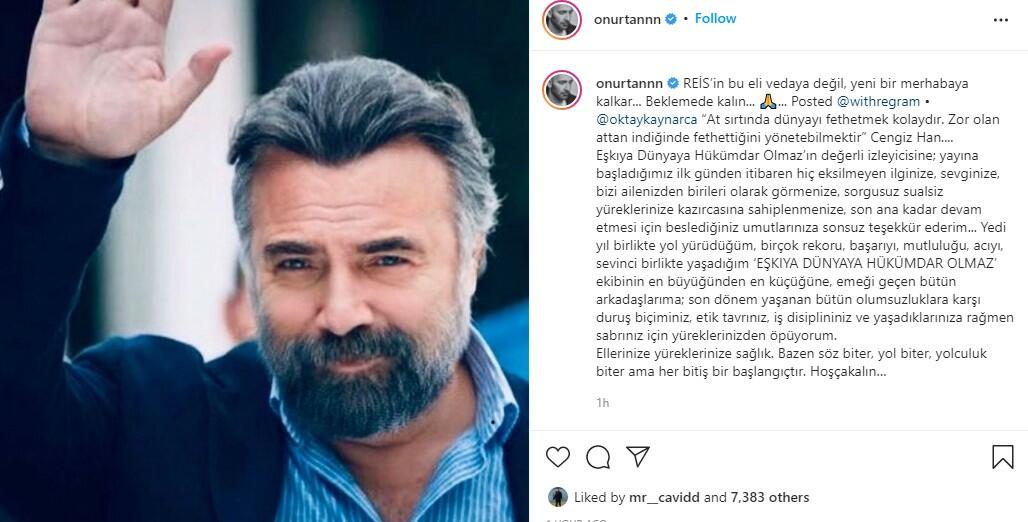Share the post with the paper plane icon
Image resolution: width=1028 pixels, height=522 pixels.
tap(637, 456)
